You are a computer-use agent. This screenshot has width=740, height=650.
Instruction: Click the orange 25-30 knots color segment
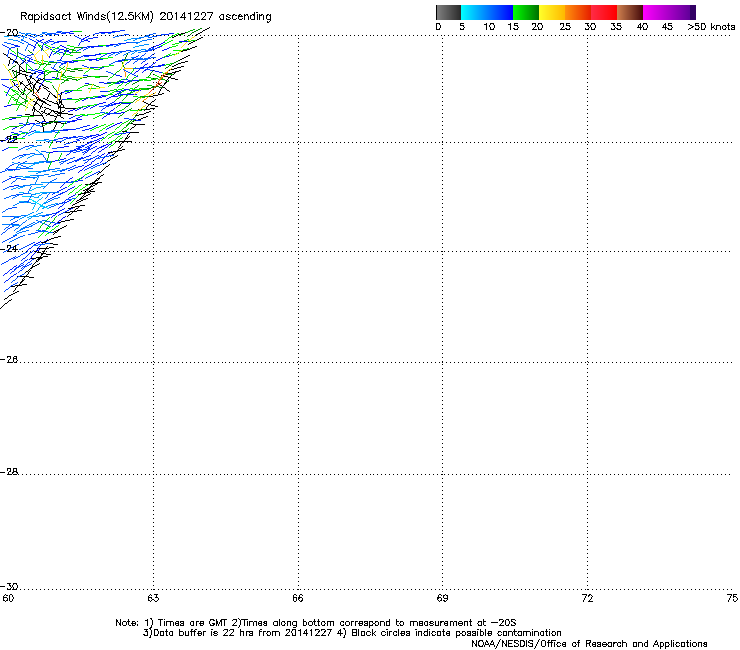click(578, 12)
